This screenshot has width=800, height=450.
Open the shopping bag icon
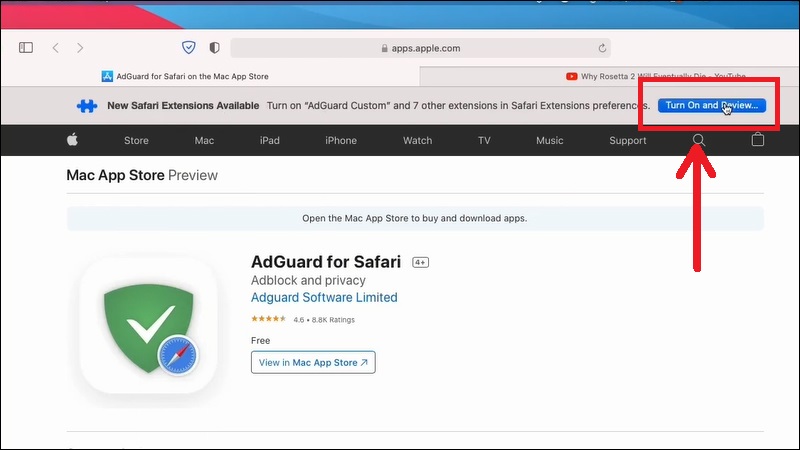coord(758,140)
